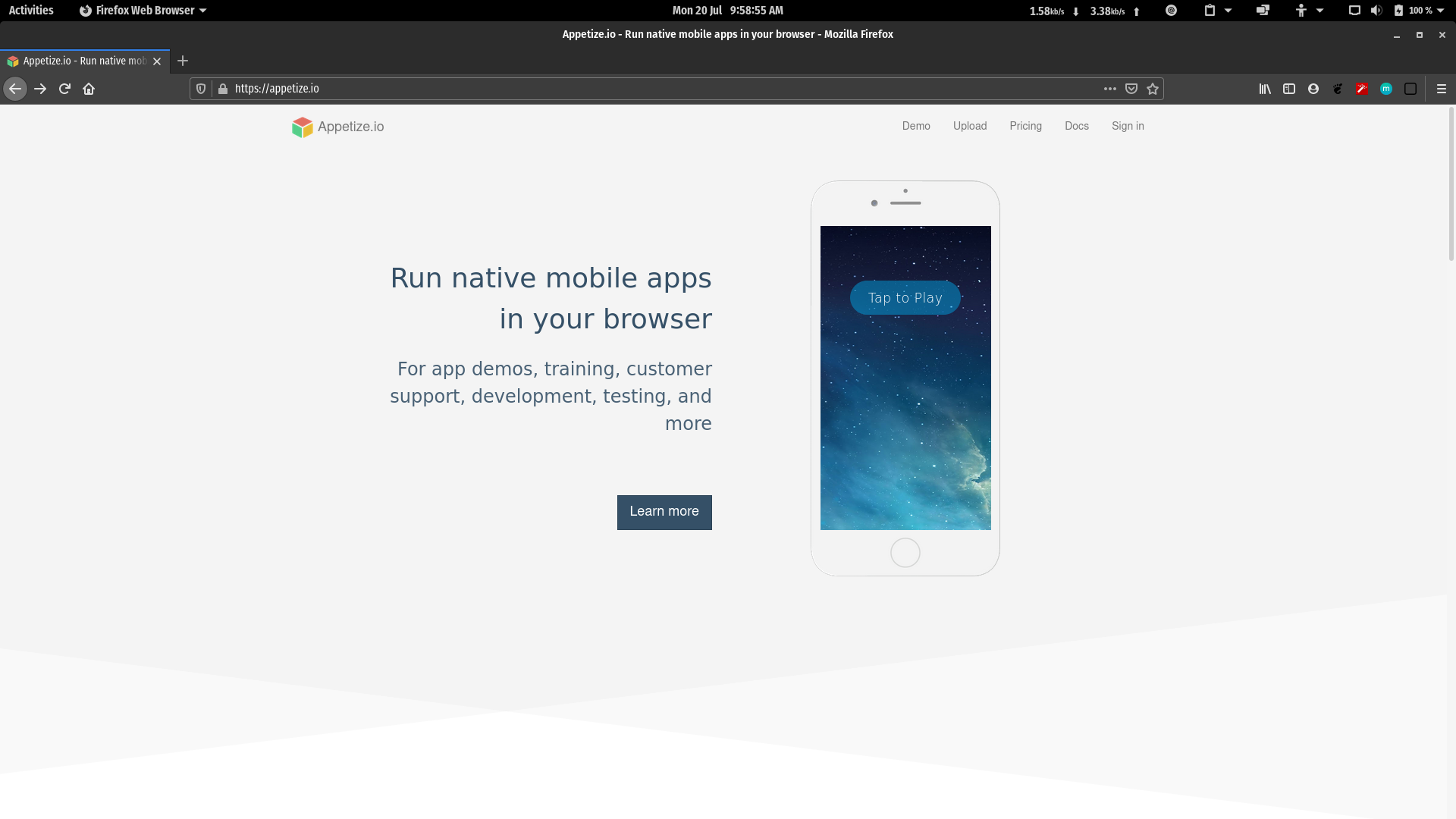Bookmark the page with the star icon
1456x819 pixels.
coord(1152,89)
